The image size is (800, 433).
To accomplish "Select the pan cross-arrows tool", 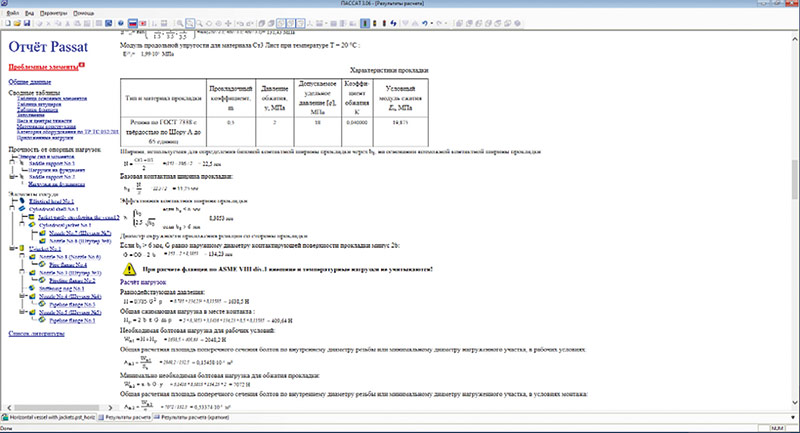I will (x=228, y=23).
